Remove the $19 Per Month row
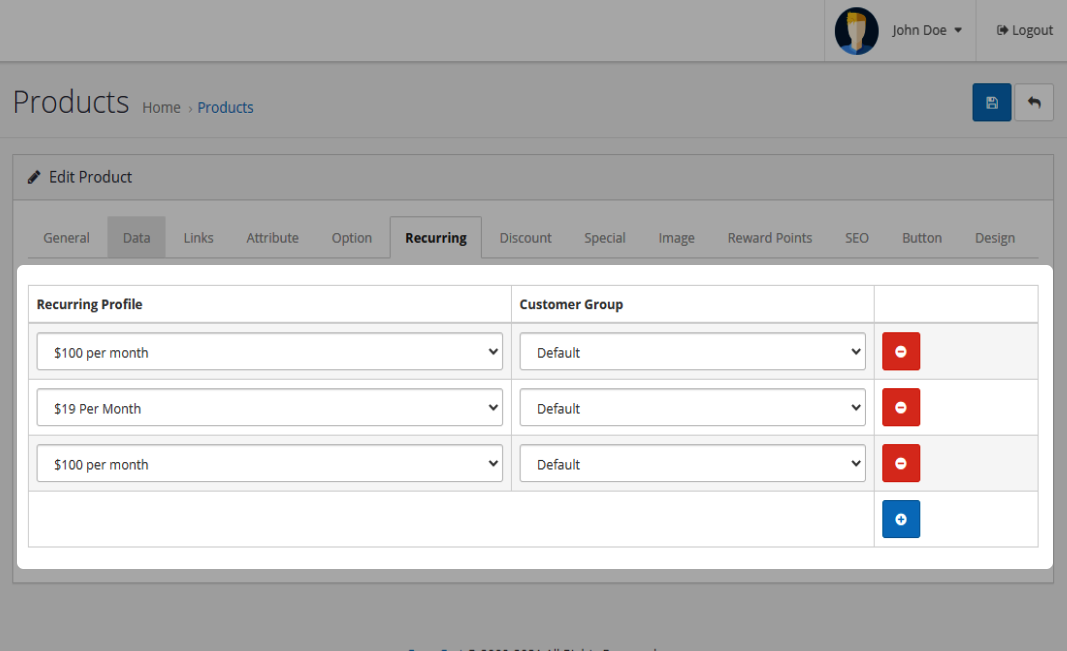Screen dimensions: 1067x651 tap(900, 408)
